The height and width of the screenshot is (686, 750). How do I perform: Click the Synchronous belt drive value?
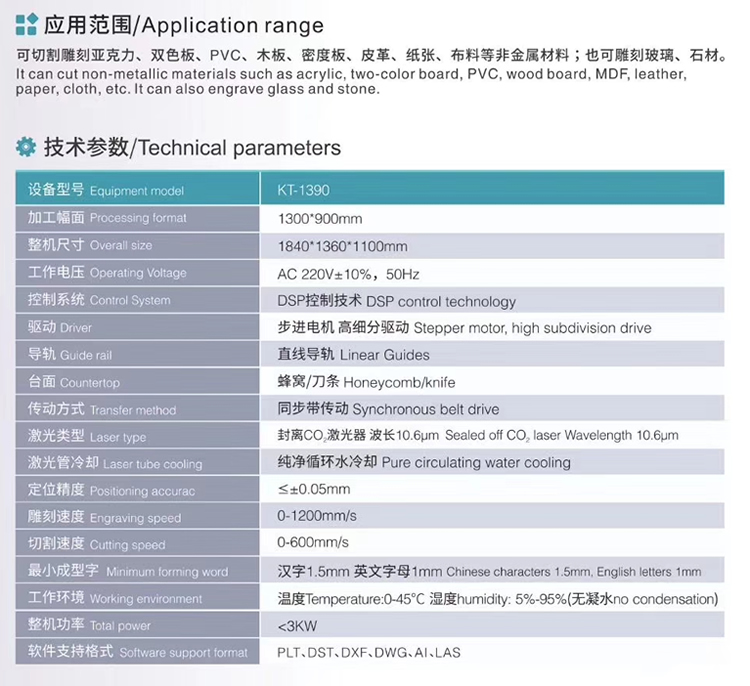(388, 409)
